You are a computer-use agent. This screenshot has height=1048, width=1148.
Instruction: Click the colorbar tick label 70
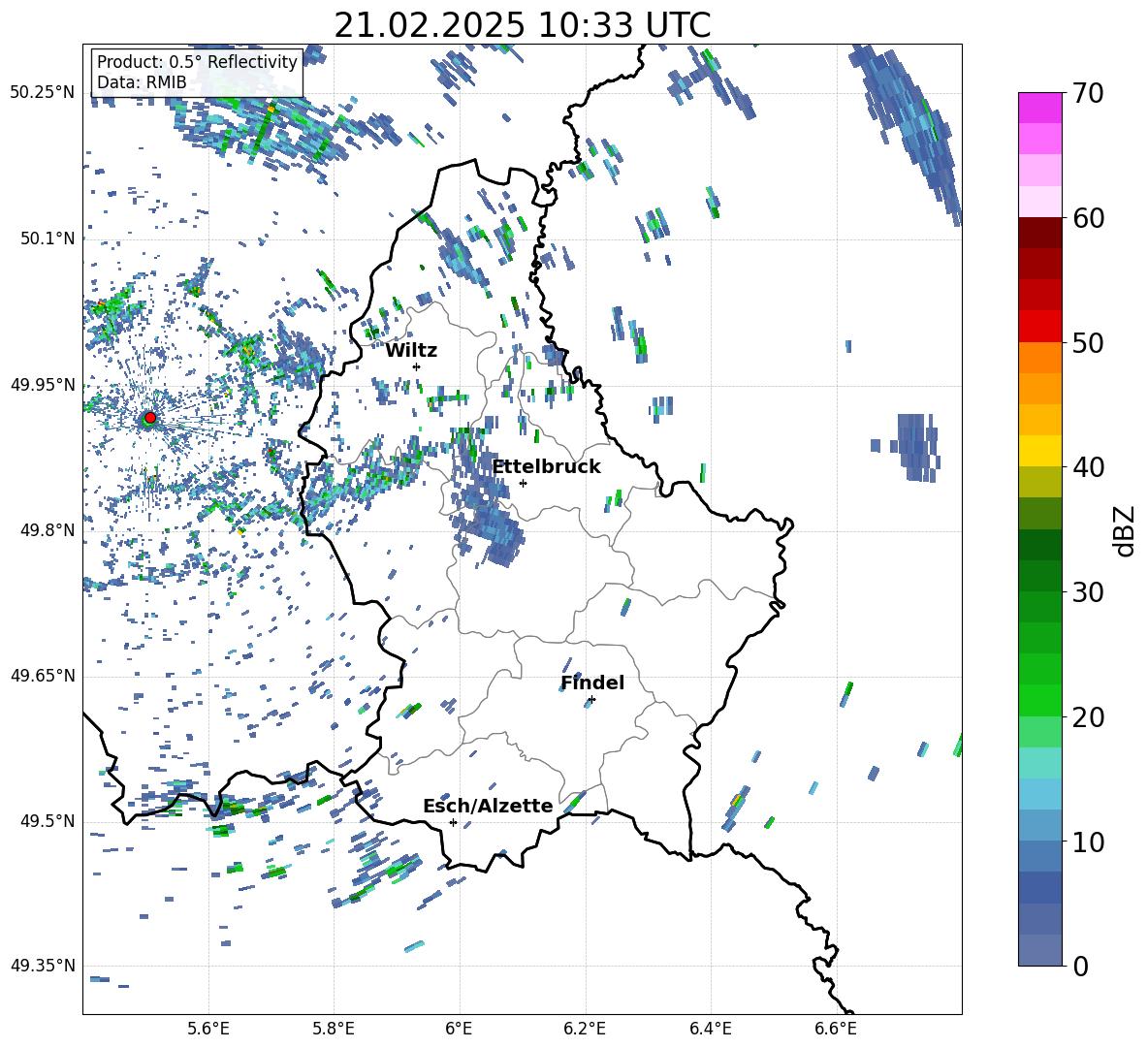(1088, 94)
